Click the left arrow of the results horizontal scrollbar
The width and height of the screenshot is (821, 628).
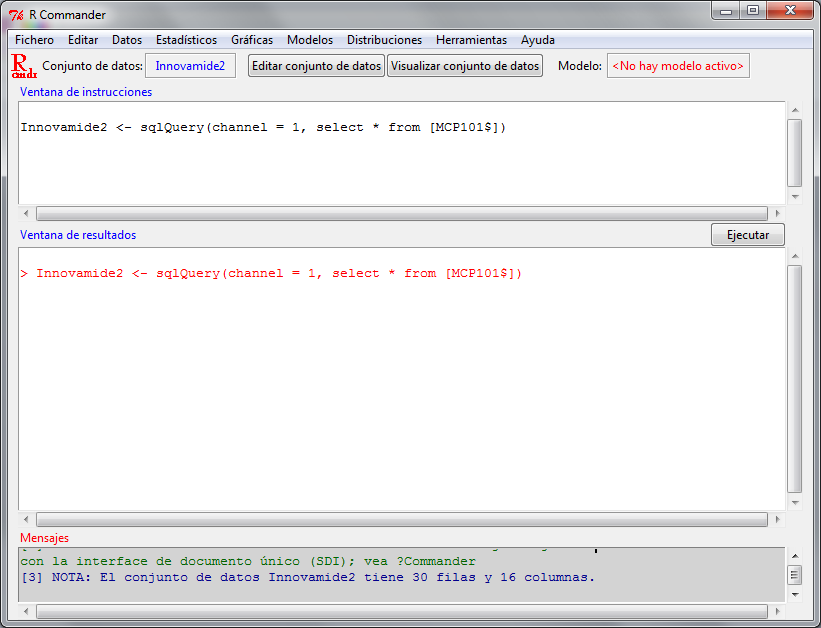pos(27,520)
